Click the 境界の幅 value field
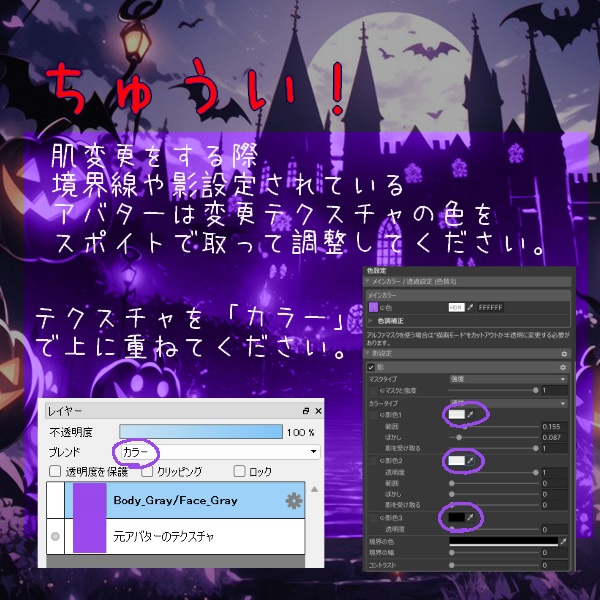Viewport: 600px width, 600px height. click(554, 553)
